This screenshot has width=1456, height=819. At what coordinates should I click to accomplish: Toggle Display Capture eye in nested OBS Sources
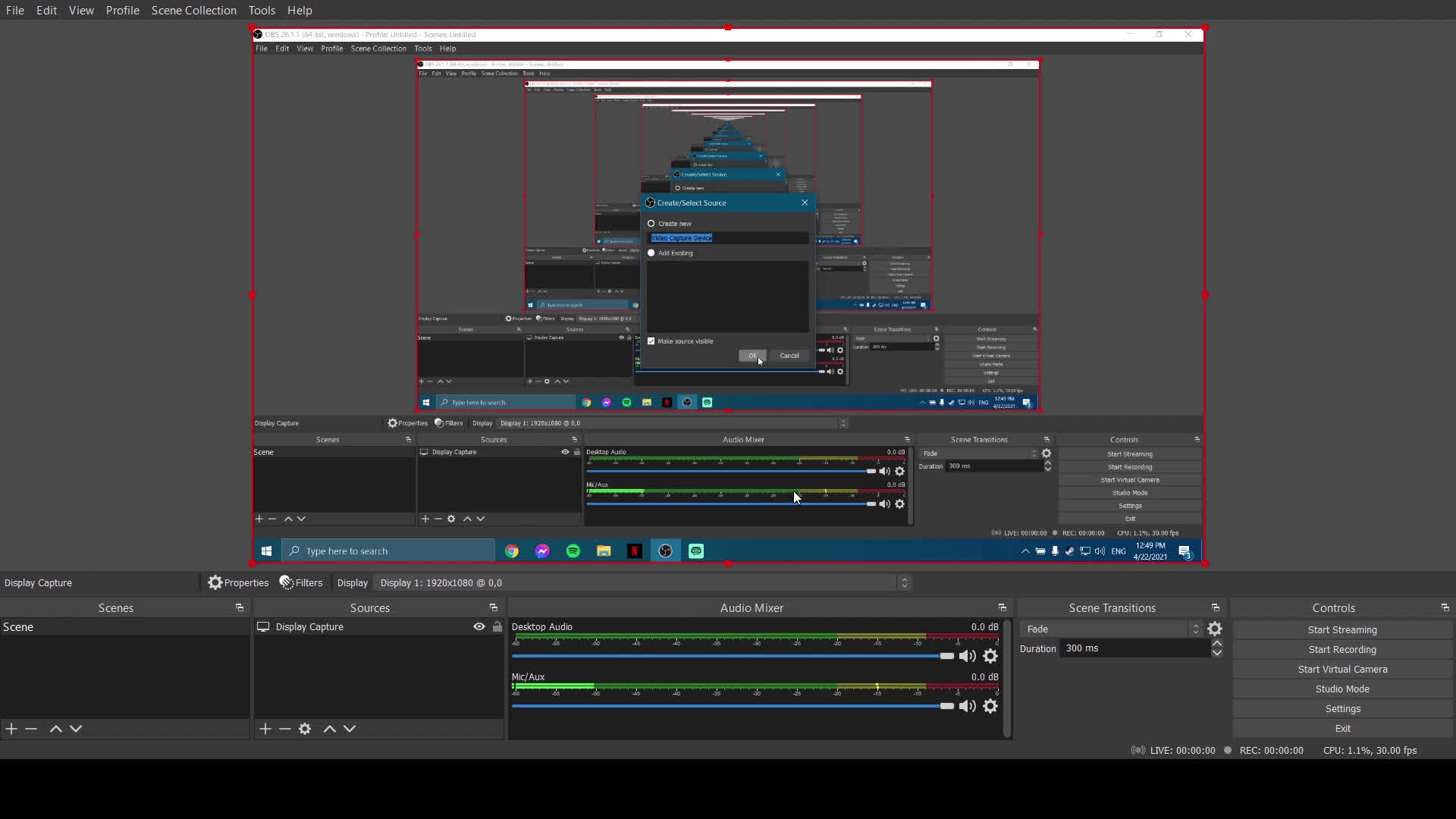[565, 452]
